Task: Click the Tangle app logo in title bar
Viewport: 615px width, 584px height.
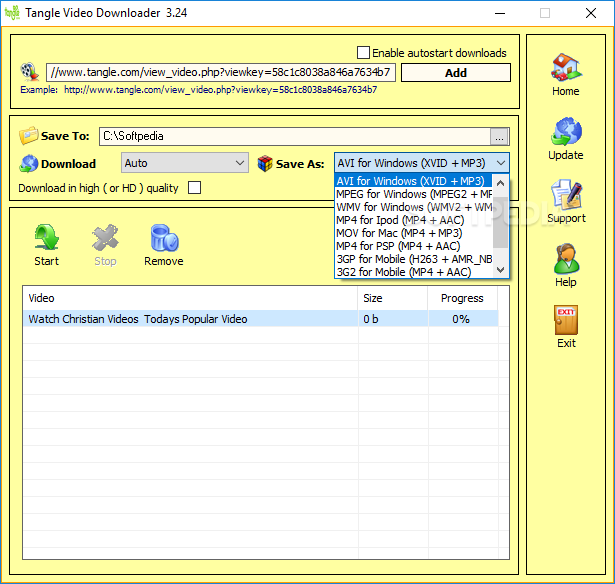Action: 12,13
